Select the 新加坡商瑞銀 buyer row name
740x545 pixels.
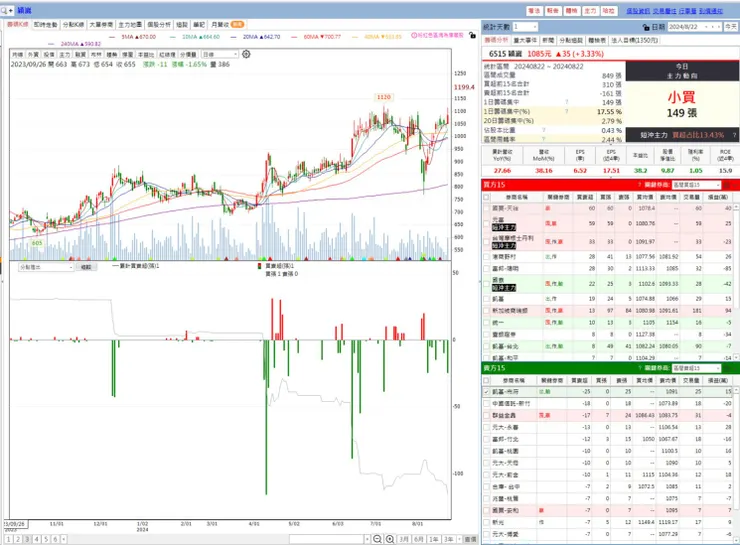[x=510, y=310]
